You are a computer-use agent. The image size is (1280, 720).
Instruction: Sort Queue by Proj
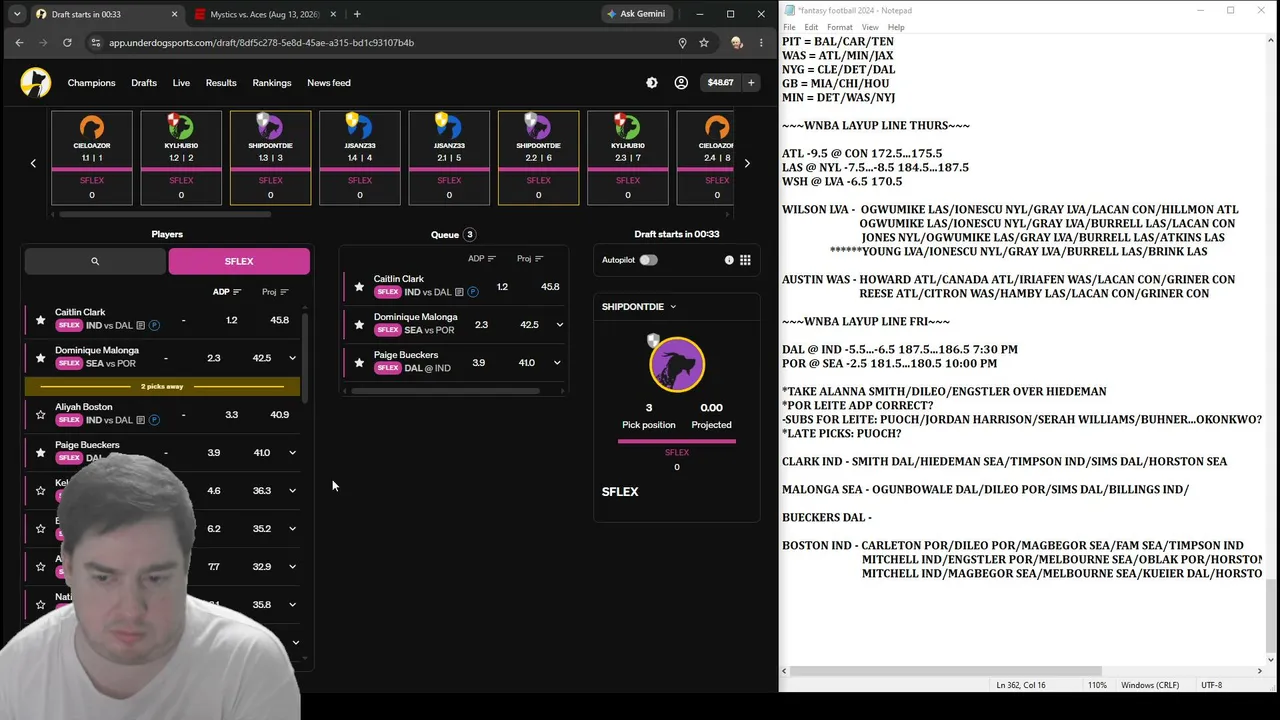(530, 259)
